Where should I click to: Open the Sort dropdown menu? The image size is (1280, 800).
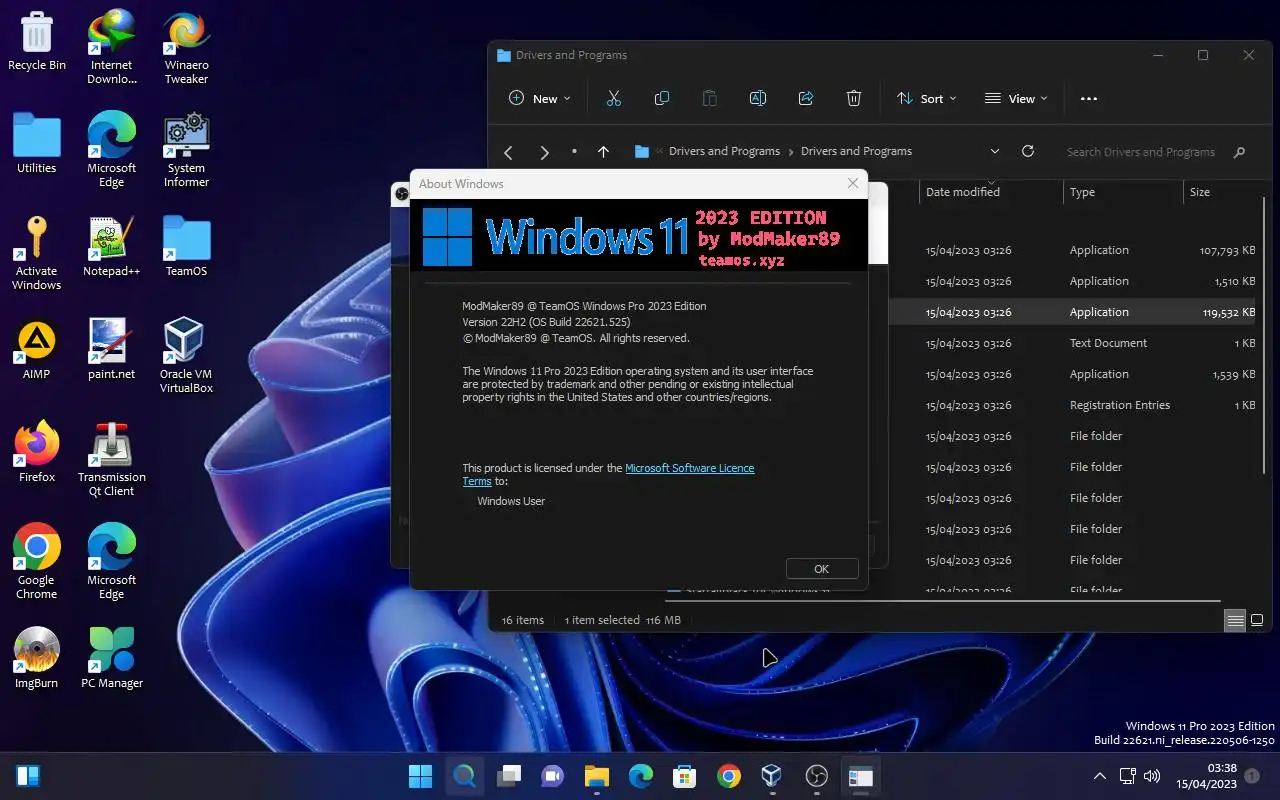927,98
